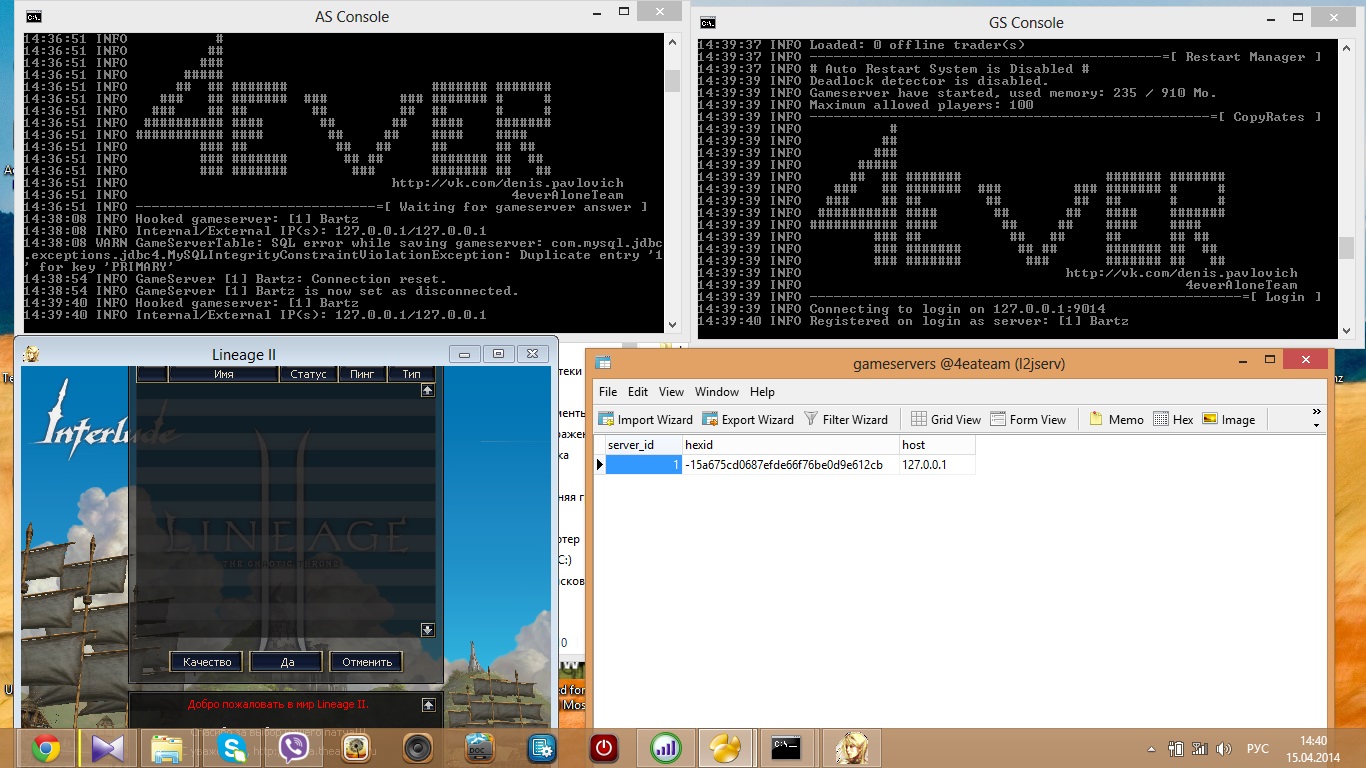Open Export Wizard in gameservers toolbar
This screenshot has width=1366, height=768.
(x=748, y=419)
